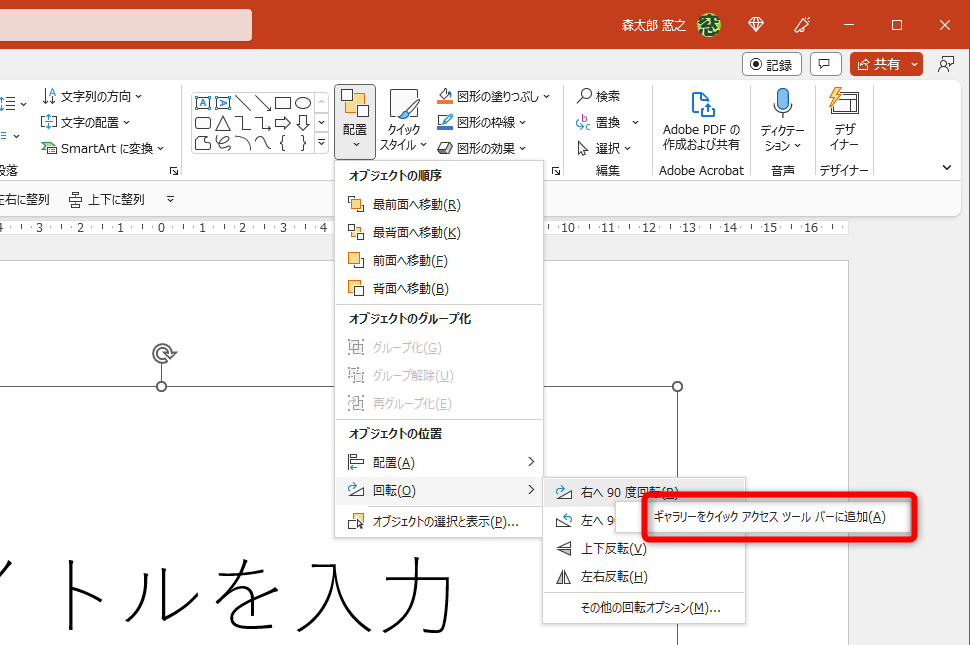Screen dimensions: 970x645
Task: Open the comments pane icon
Action: point(825,64)
